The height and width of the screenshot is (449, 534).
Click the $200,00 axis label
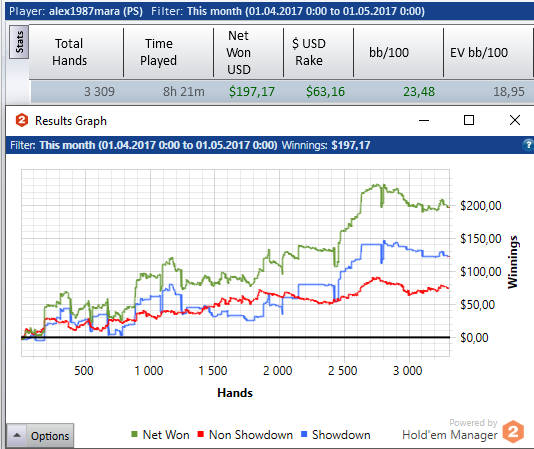pyautogui.click(x=481, y=206)
